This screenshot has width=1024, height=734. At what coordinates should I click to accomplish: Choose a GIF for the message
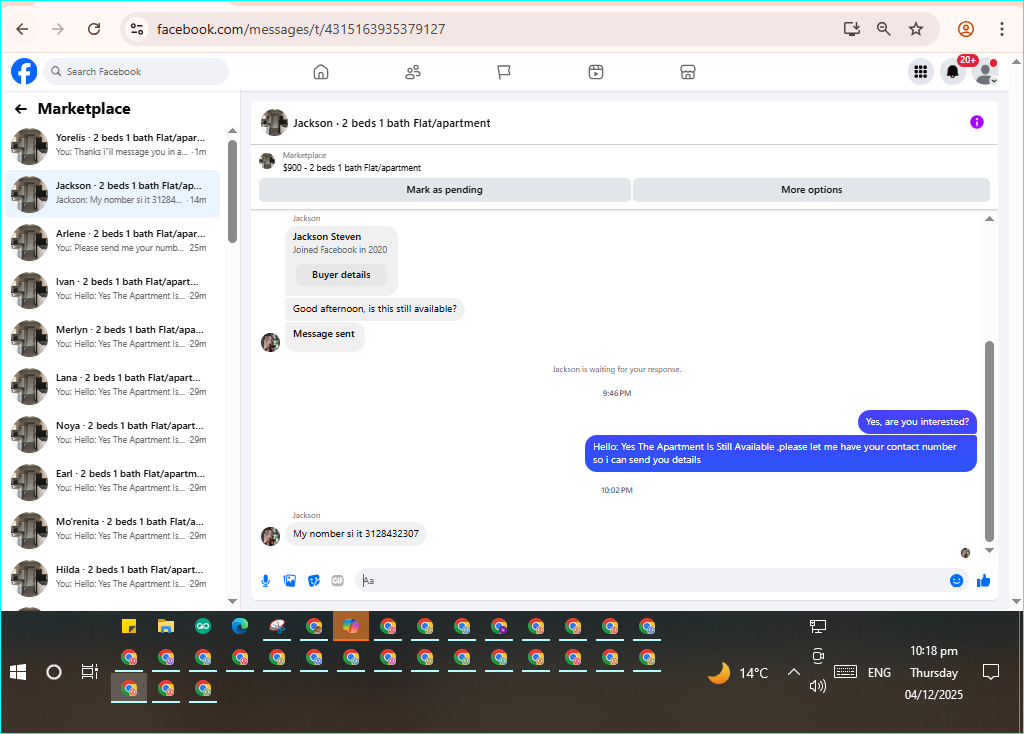coord(338,581)
